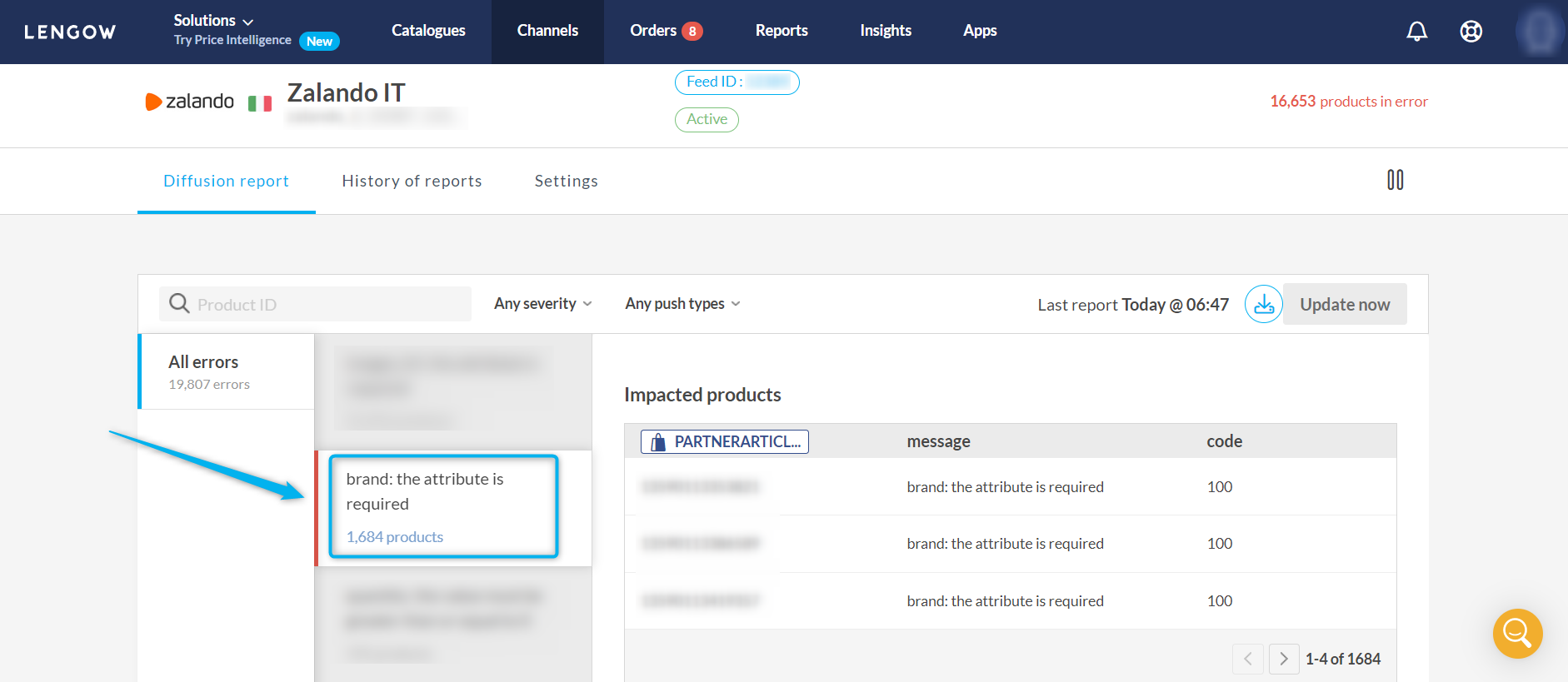Expand the Any severity filter
Image resolution: width=1568 pixels, height=682 pixels.
point(542,304)
